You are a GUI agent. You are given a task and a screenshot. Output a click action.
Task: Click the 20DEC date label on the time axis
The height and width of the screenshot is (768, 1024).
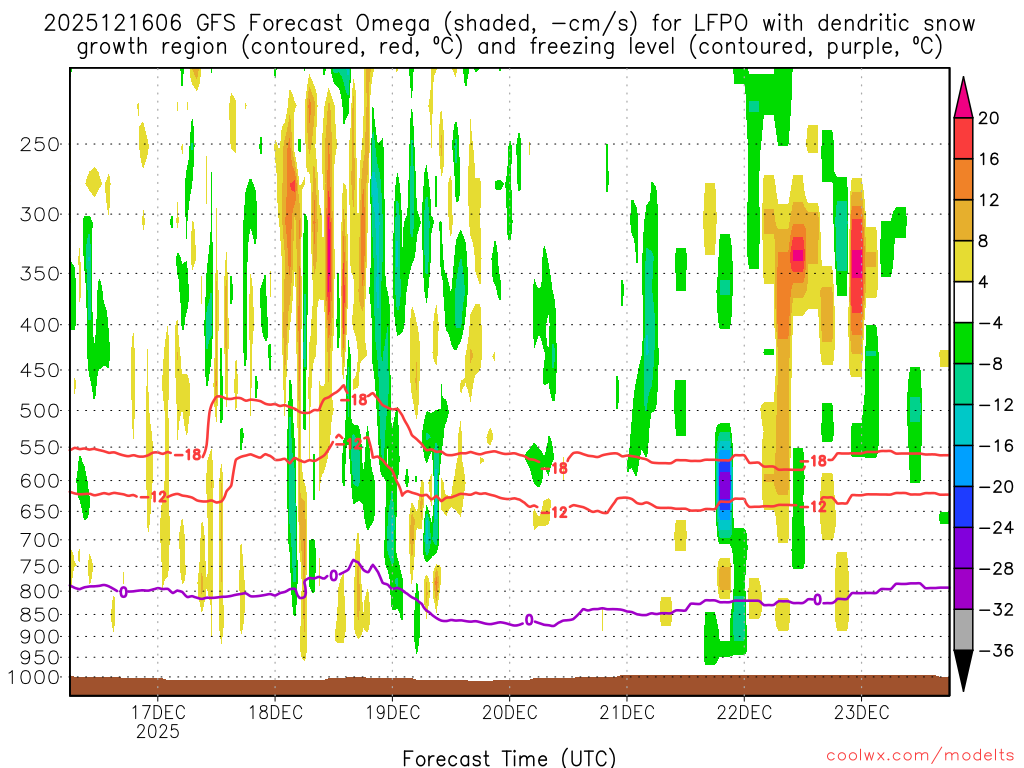tap(509, 712)
